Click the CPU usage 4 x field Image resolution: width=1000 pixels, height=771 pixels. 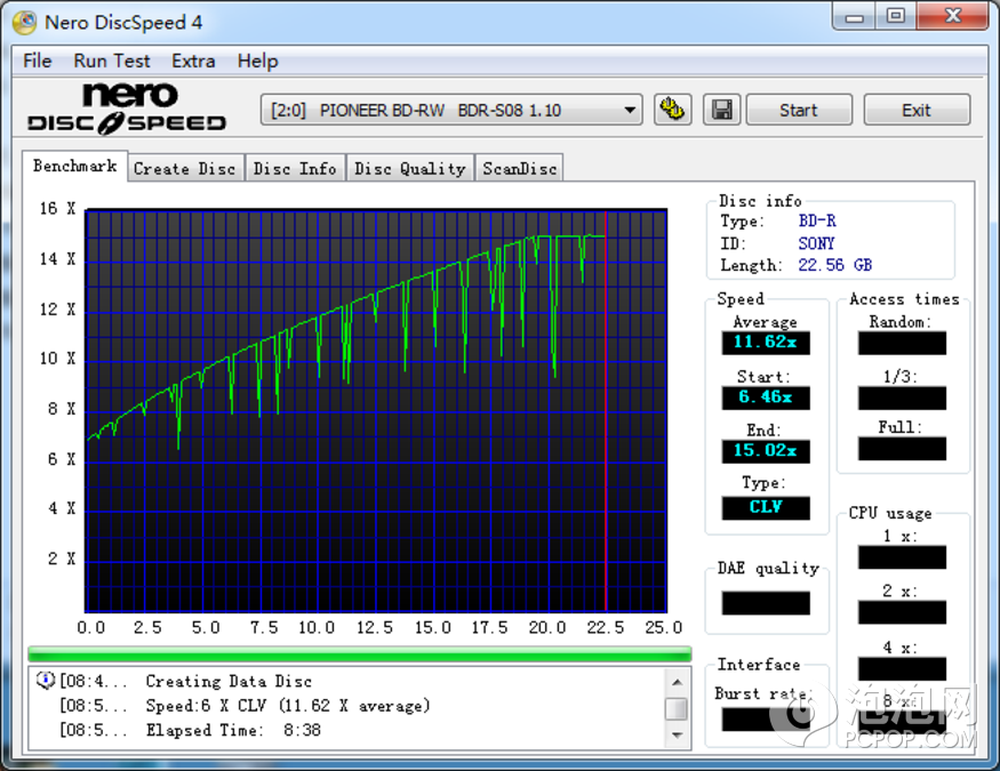902,669
